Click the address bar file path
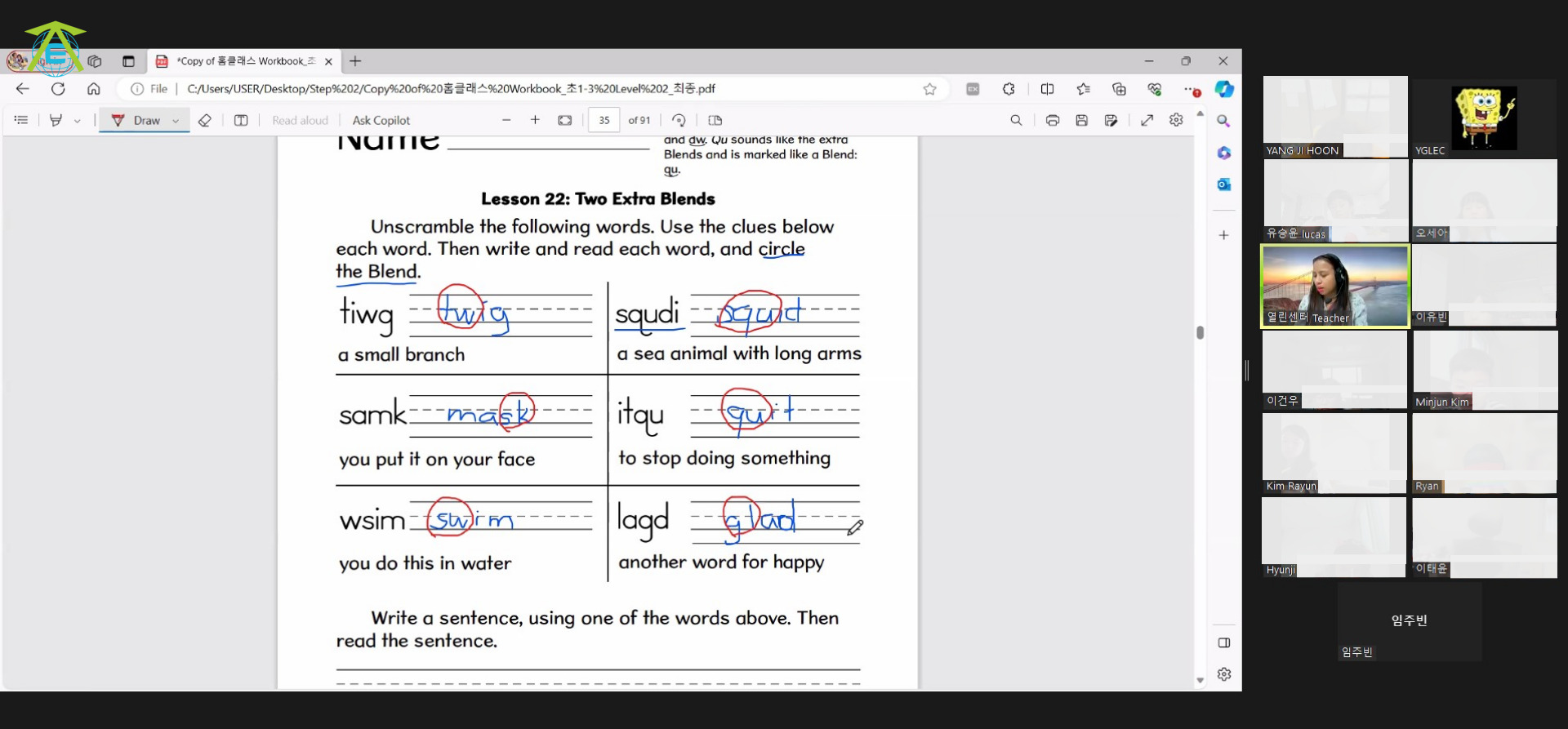 (x=451, y=88)
